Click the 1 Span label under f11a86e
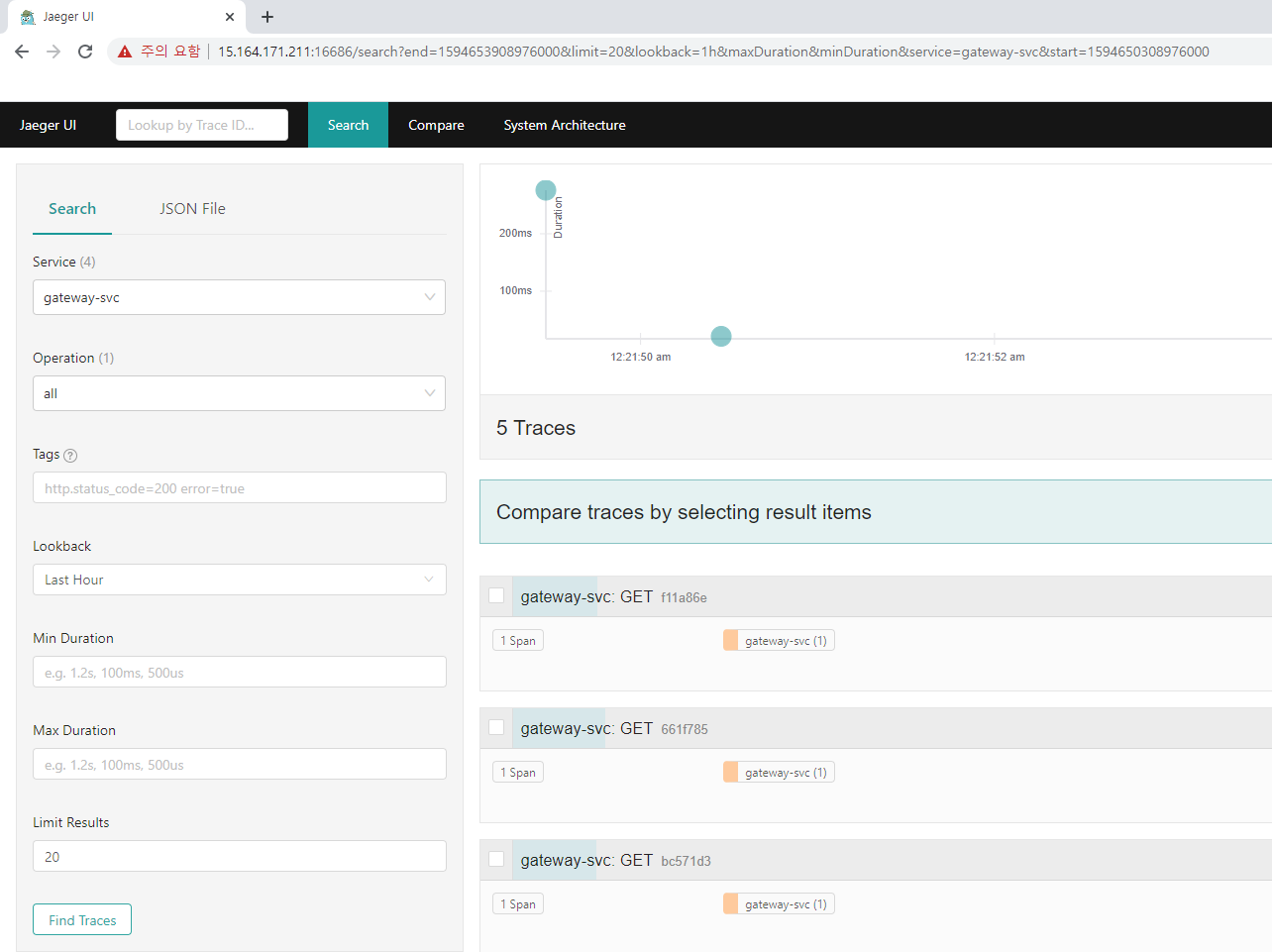The width and height of the screenshot is (1272, 952). pos(518,640)
